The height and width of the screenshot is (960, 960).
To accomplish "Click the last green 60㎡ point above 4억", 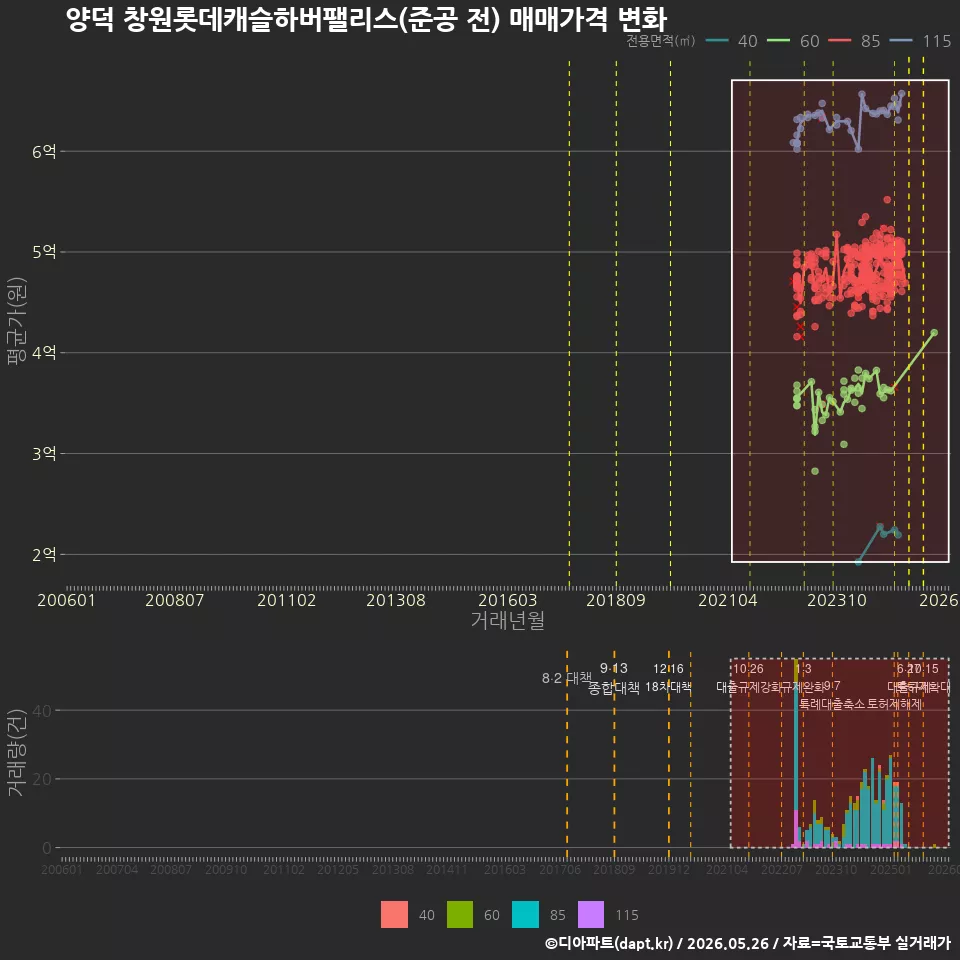I will (934, 332).
